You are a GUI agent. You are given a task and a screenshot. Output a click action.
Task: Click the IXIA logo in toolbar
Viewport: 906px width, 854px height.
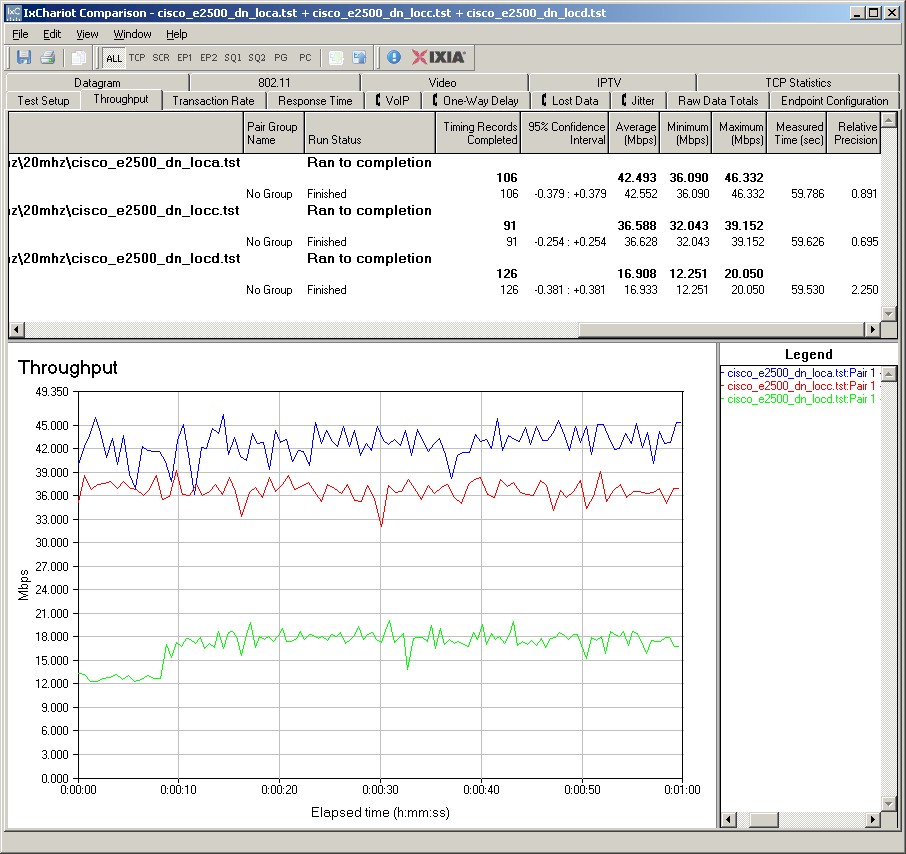click(x=439, y=57)
